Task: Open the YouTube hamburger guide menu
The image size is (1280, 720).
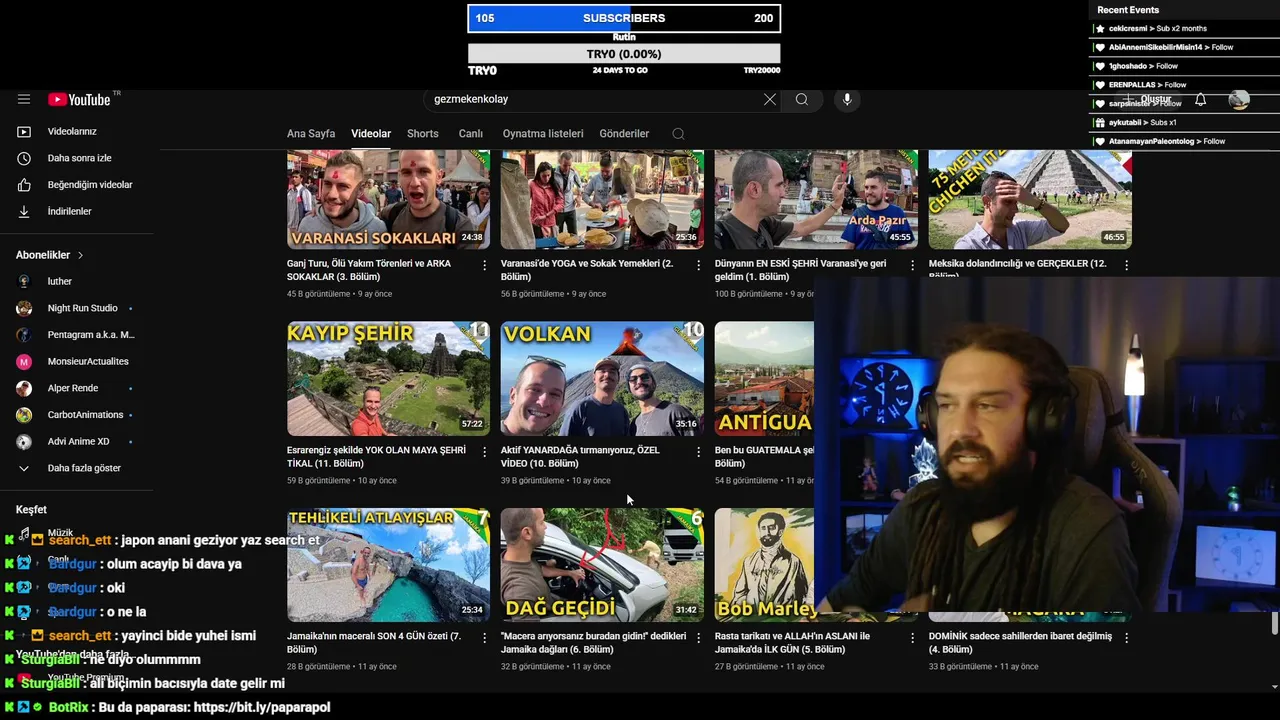Action: (x=24, y=99)
